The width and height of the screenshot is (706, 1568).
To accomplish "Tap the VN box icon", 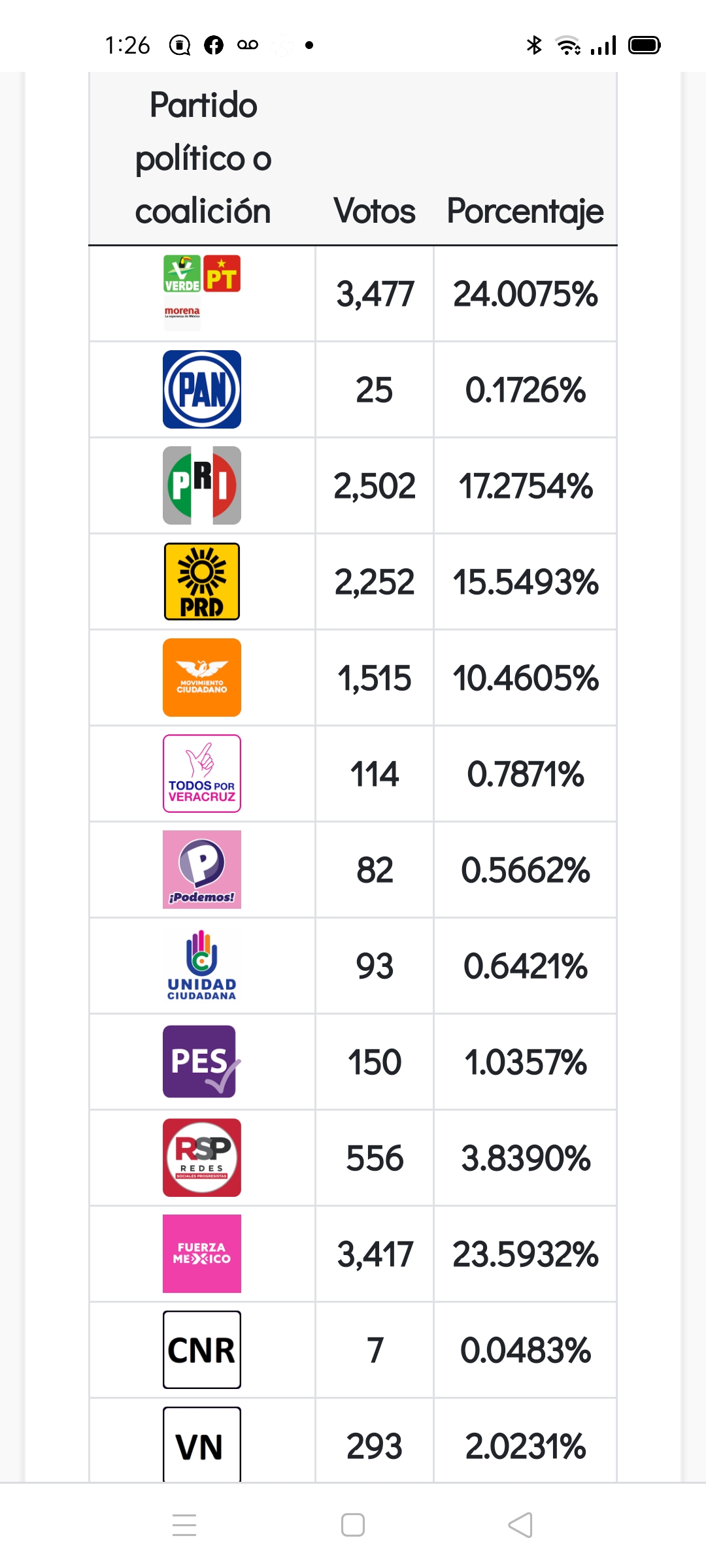I will coord(202,1445).
